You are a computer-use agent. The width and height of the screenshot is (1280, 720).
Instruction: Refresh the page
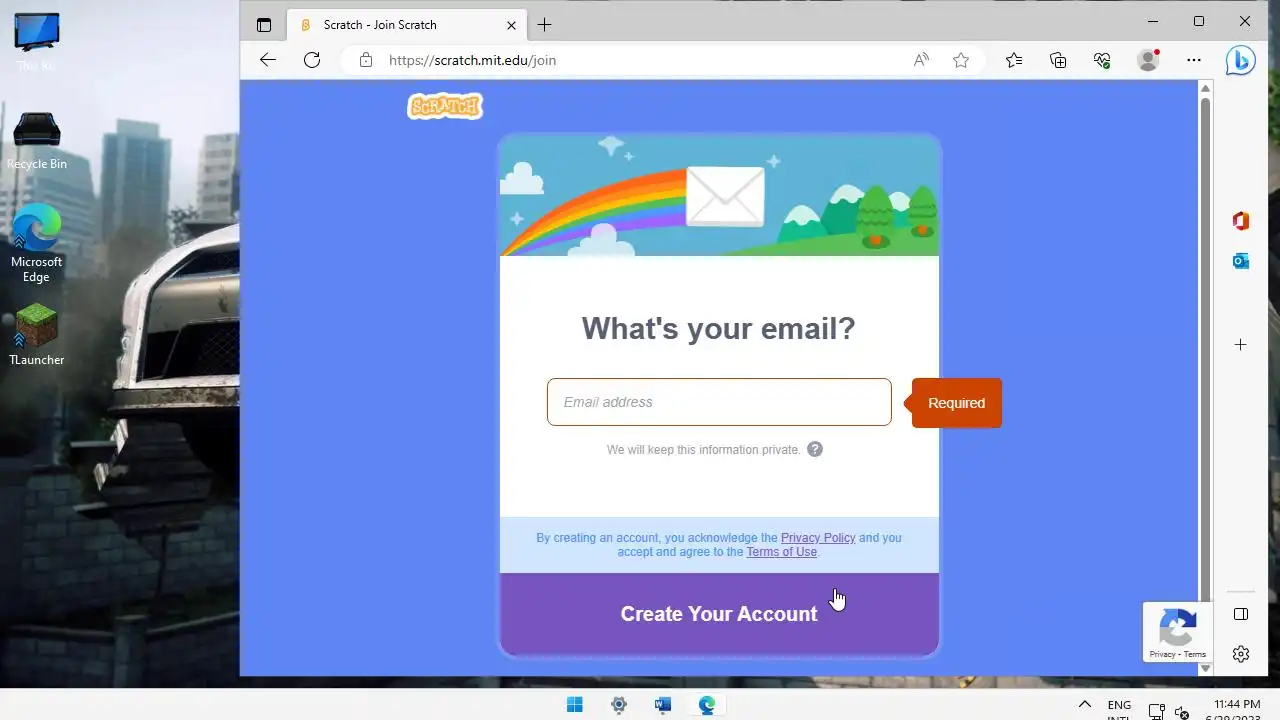[x=312, y=60]
